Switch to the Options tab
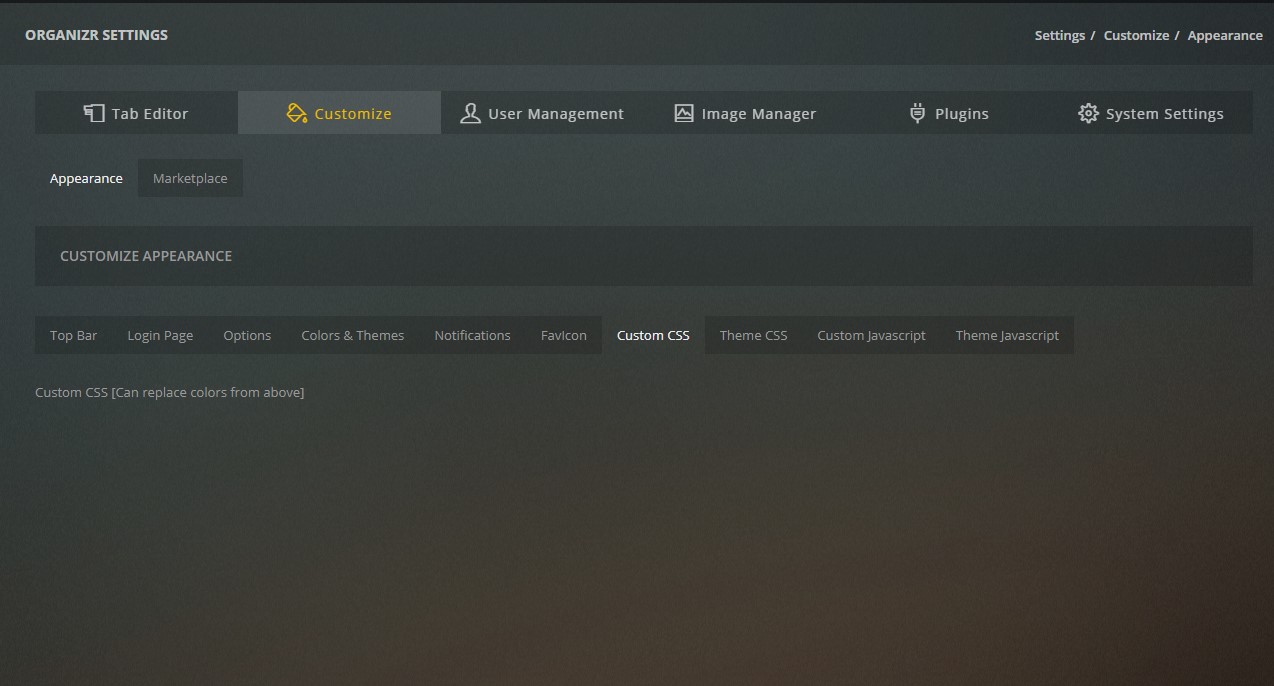1274x686 pixels. (x=247, y=335)
